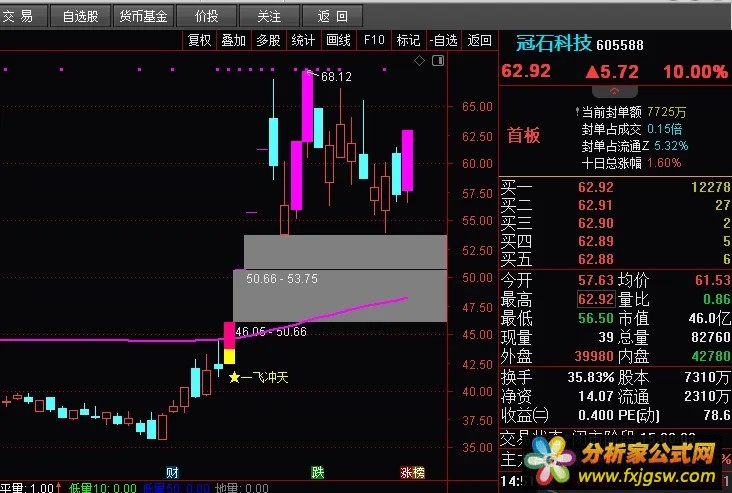Click 买一 bid row price 62.92

point(596,187)
